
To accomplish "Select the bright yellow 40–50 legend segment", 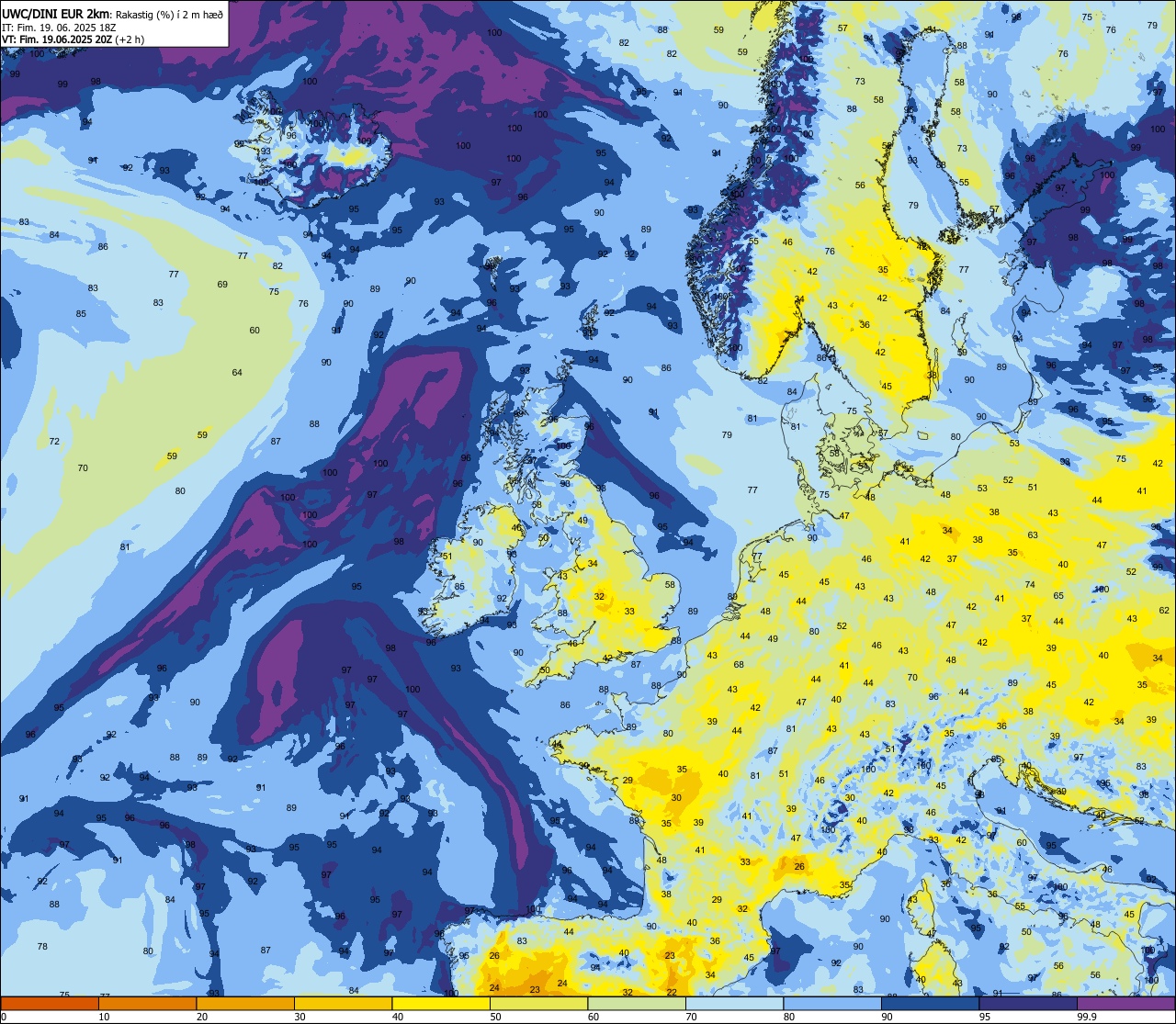I will click(x=440, y=1003).
